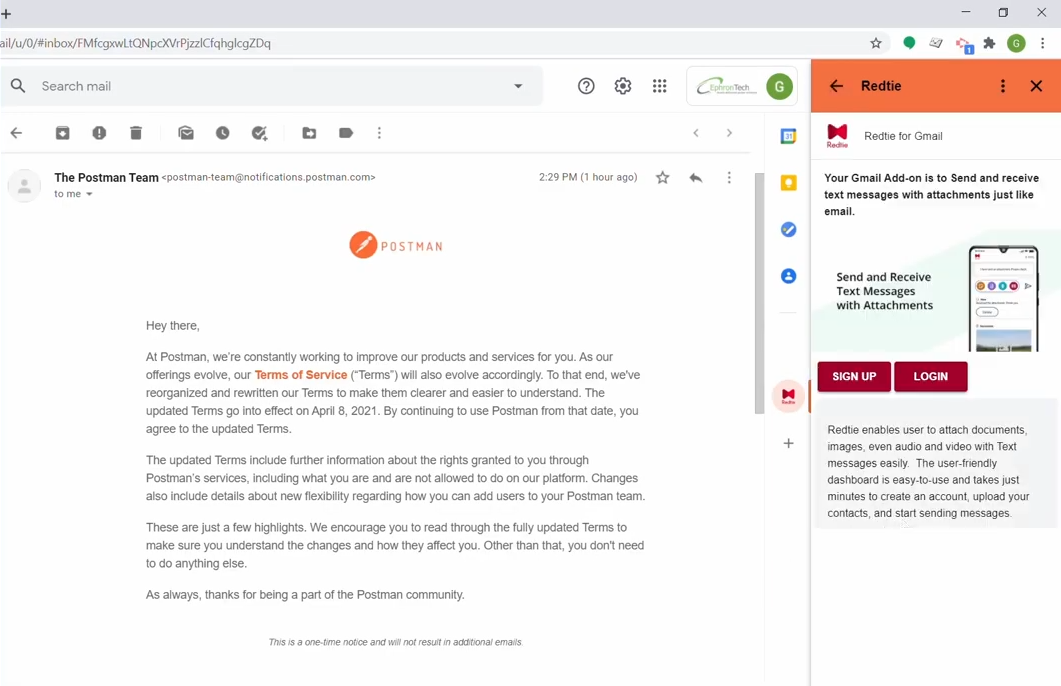Screen dimensions: 1061x686
Task: Show search options dropdown arrow
Action: pyautogui.click(x=518, y=87)
